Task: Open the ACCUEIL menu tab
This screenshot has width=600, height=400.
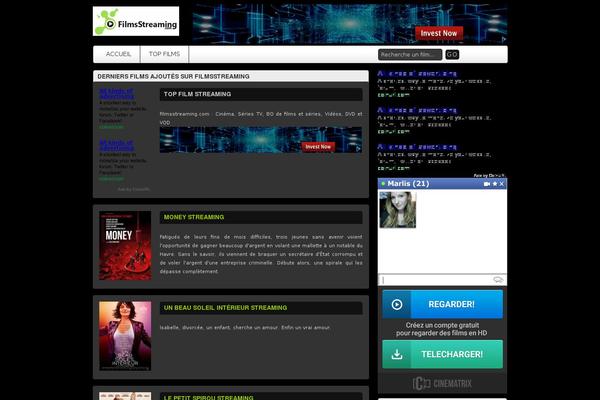Action: [x=118, y=54]
